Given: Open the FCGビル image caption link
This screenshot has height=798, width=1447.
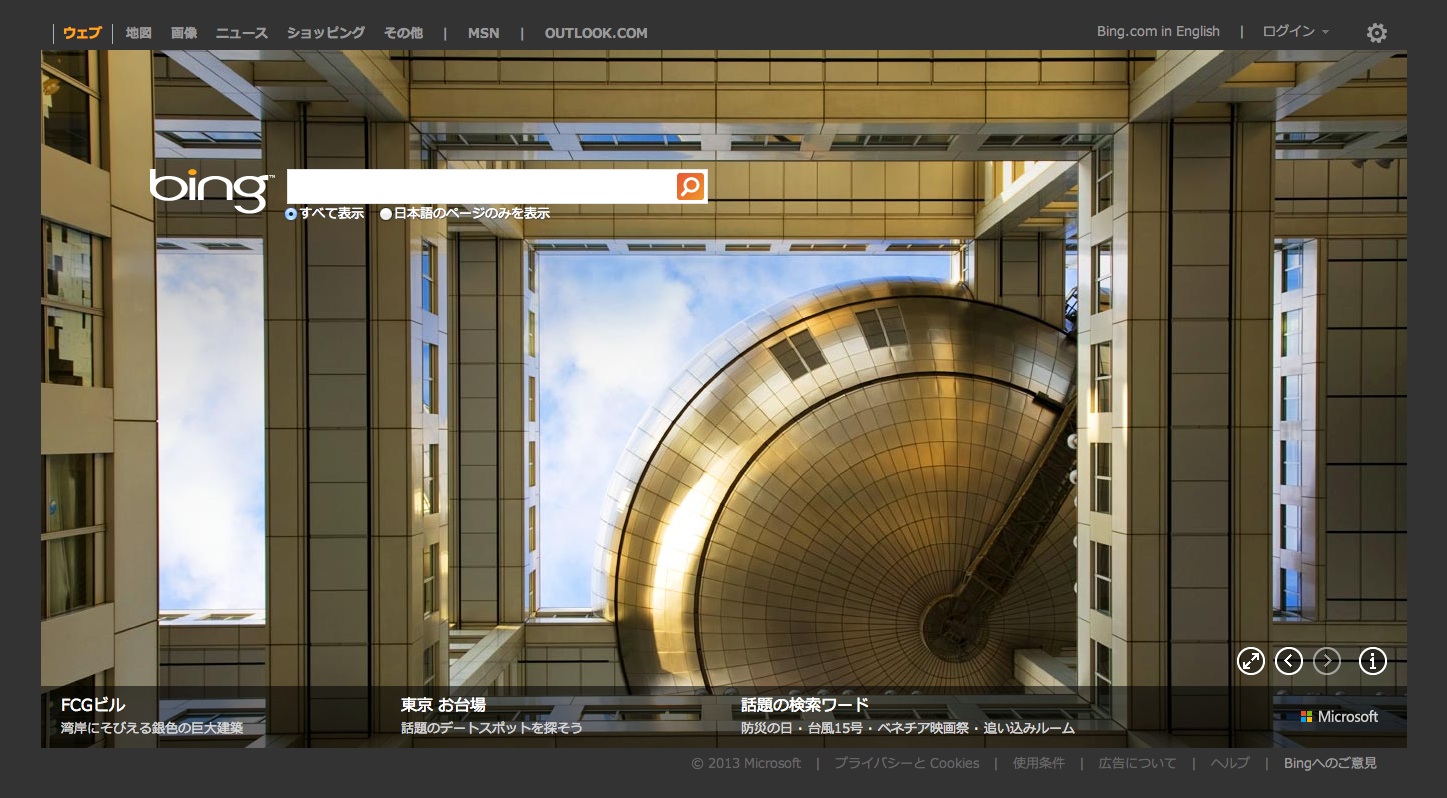Looking at the screenshot, I should pyautogui.click(x=93, y=705).
